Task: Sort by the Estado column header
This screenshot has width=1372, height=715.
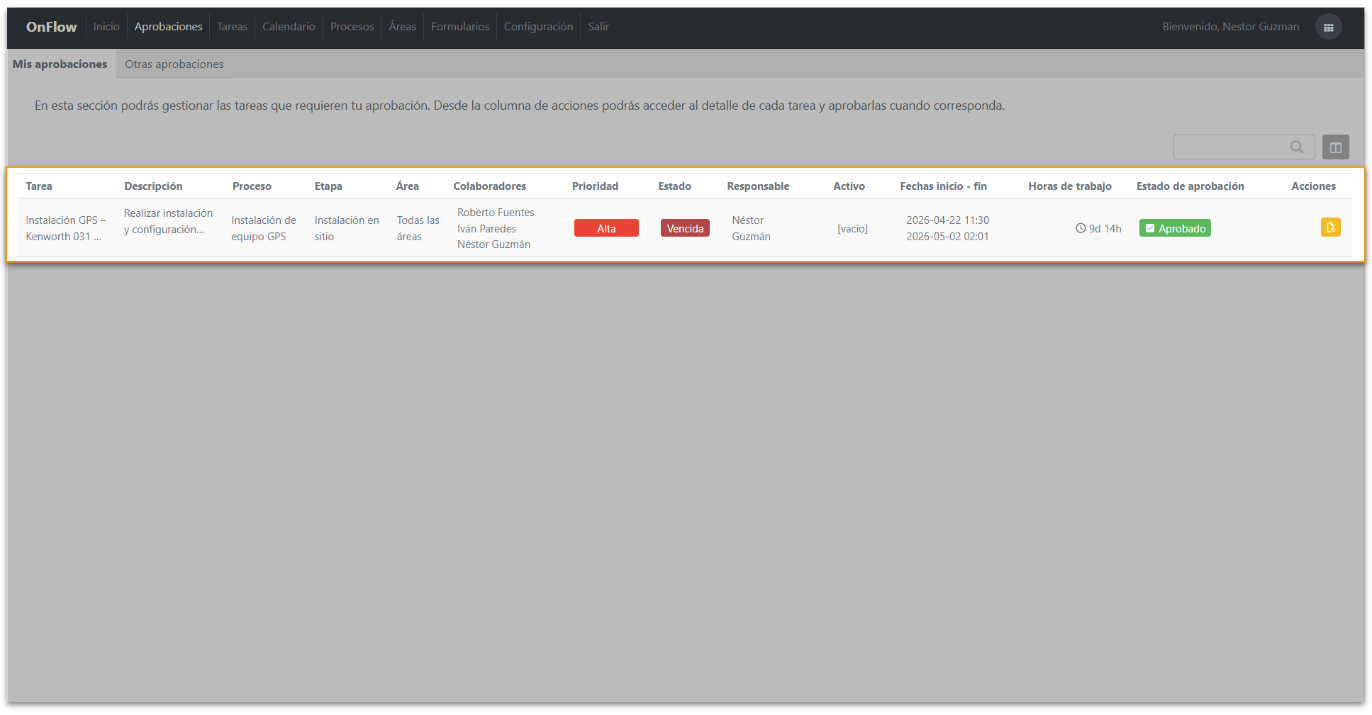Action: (x=675, y=186)
